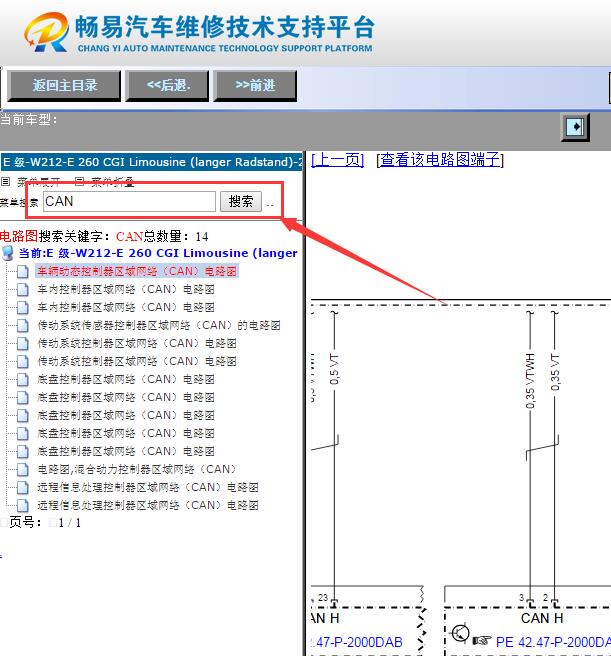Click the CAN H label above PE 42.47
Viewport: 611px width, 656px height.
[x=542, y=618]
